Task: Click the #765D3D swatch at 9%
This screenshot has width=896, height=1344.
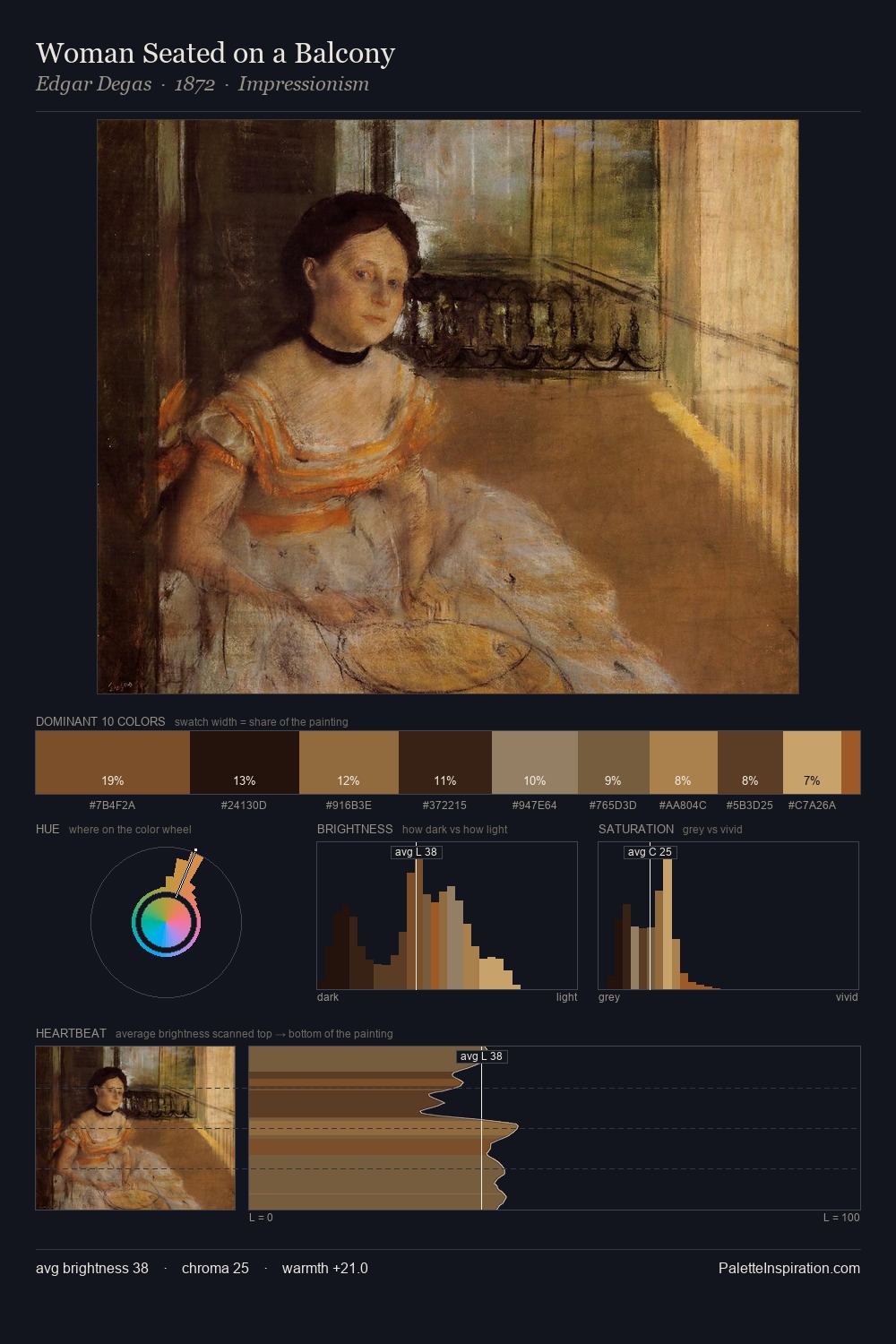Action: click(x=614, y=762)
